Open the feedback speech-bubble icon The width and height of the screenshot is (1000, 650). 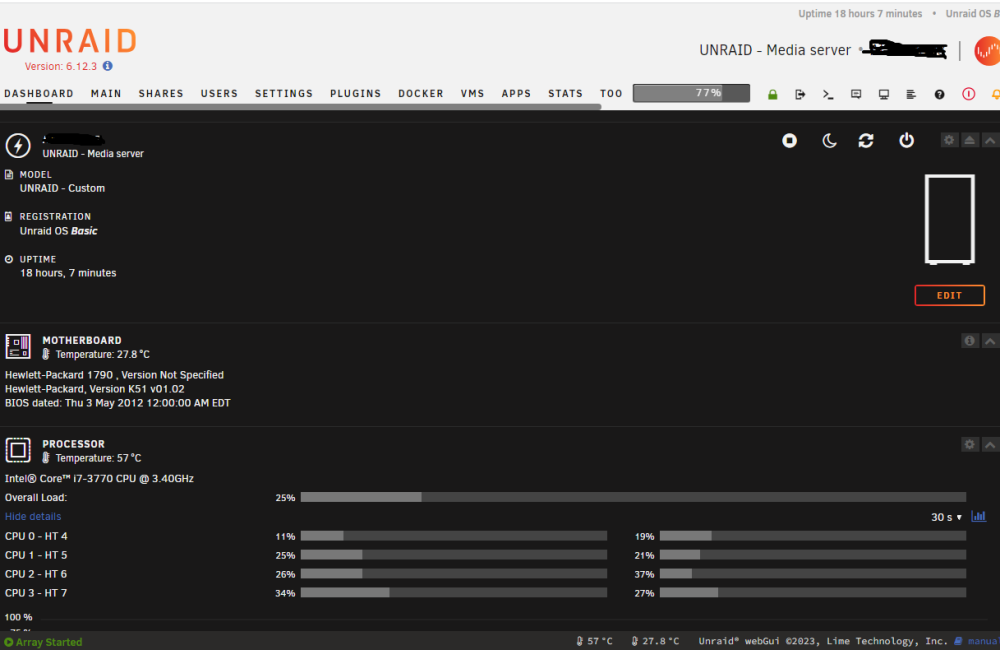coord(856,94)
